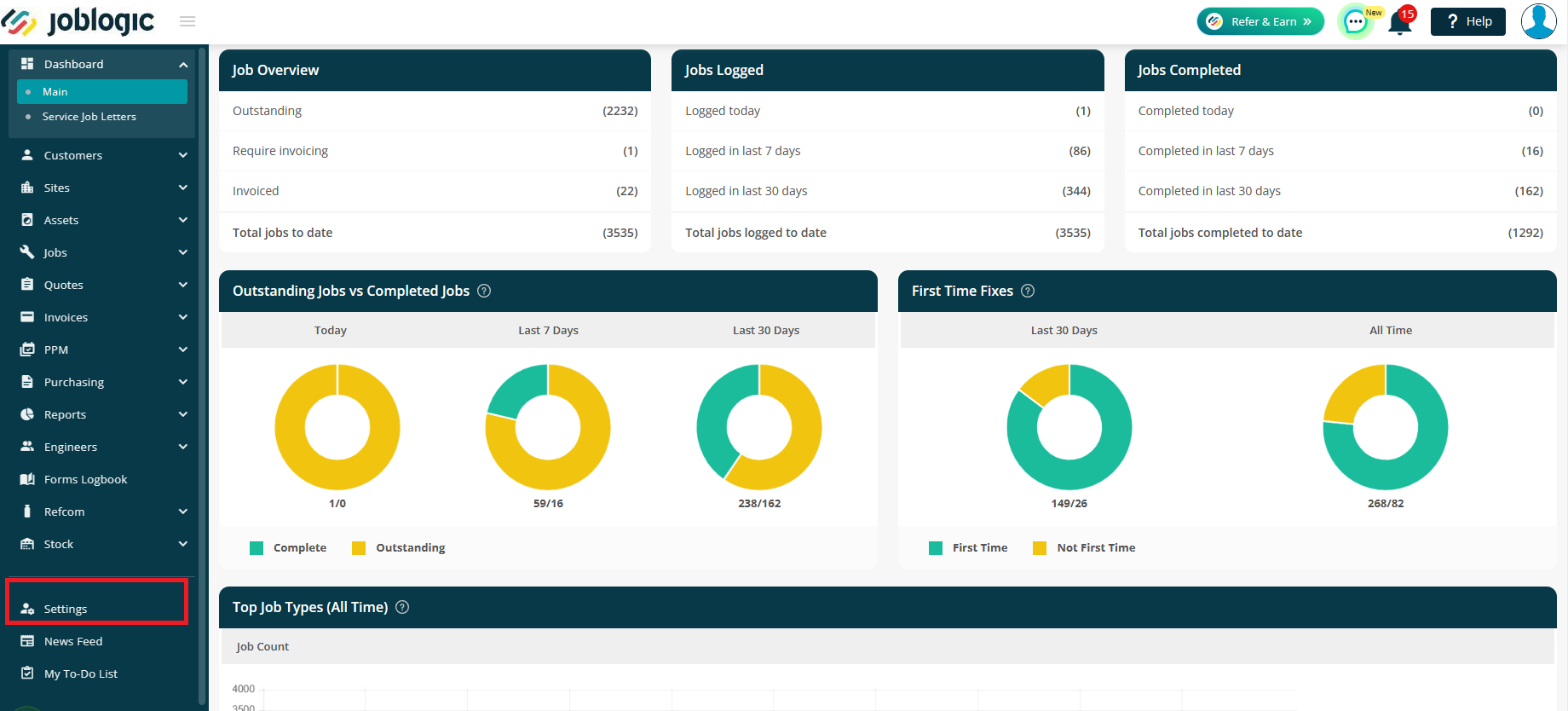1568x711 pixels.
Task: Expand the Stock menu chevron
Action: [x=183, y=544]
